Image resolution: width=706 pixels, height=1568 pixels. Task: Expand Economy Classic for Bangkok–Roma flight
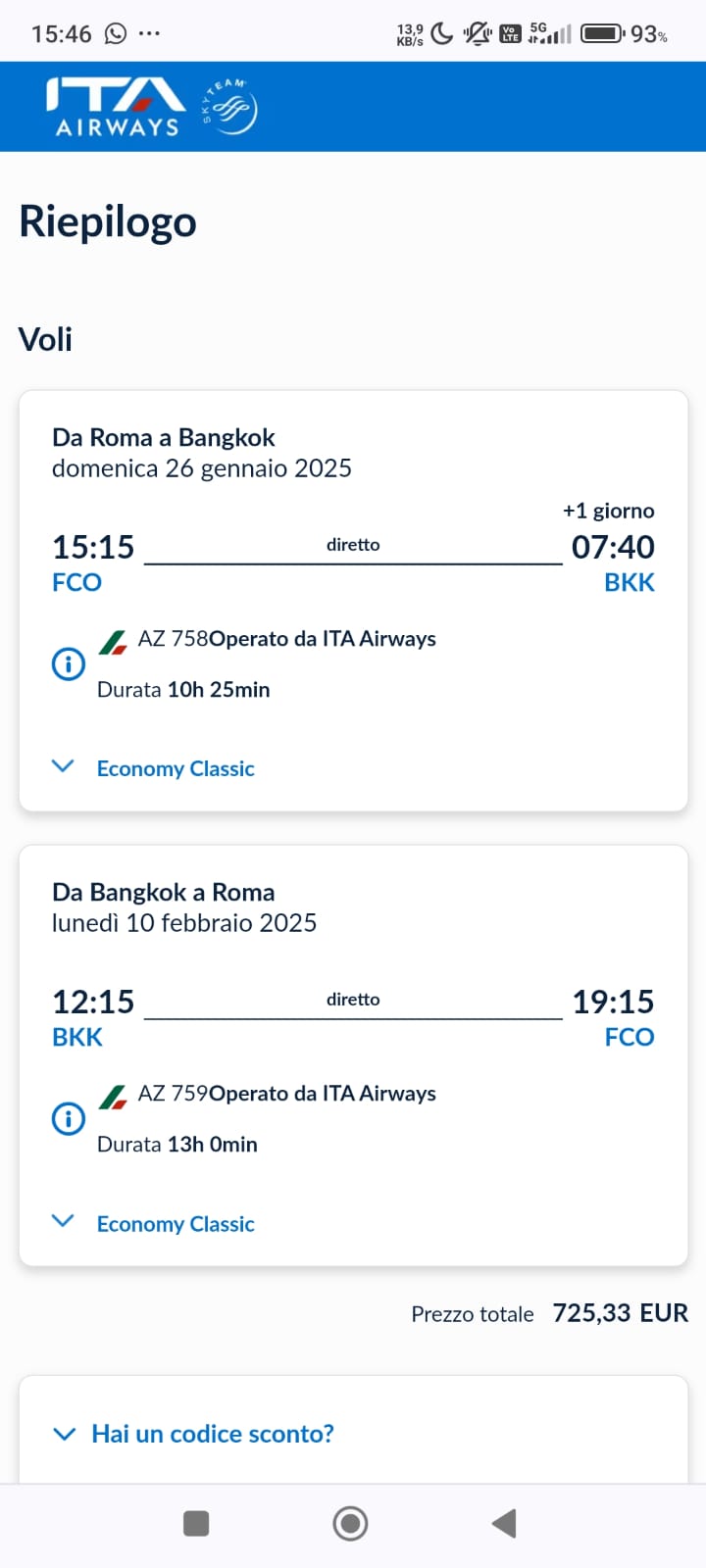coord(175,1223)
